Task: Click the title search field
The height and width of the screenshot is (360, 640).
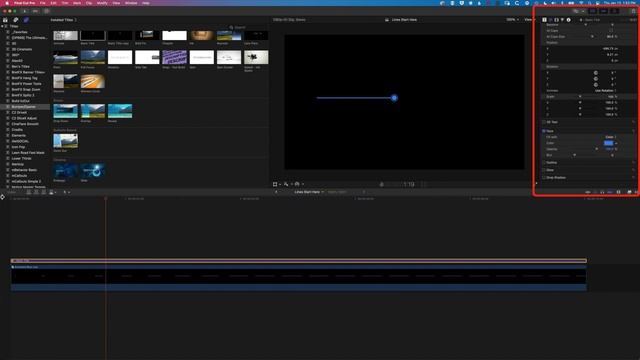Action: 248,27
